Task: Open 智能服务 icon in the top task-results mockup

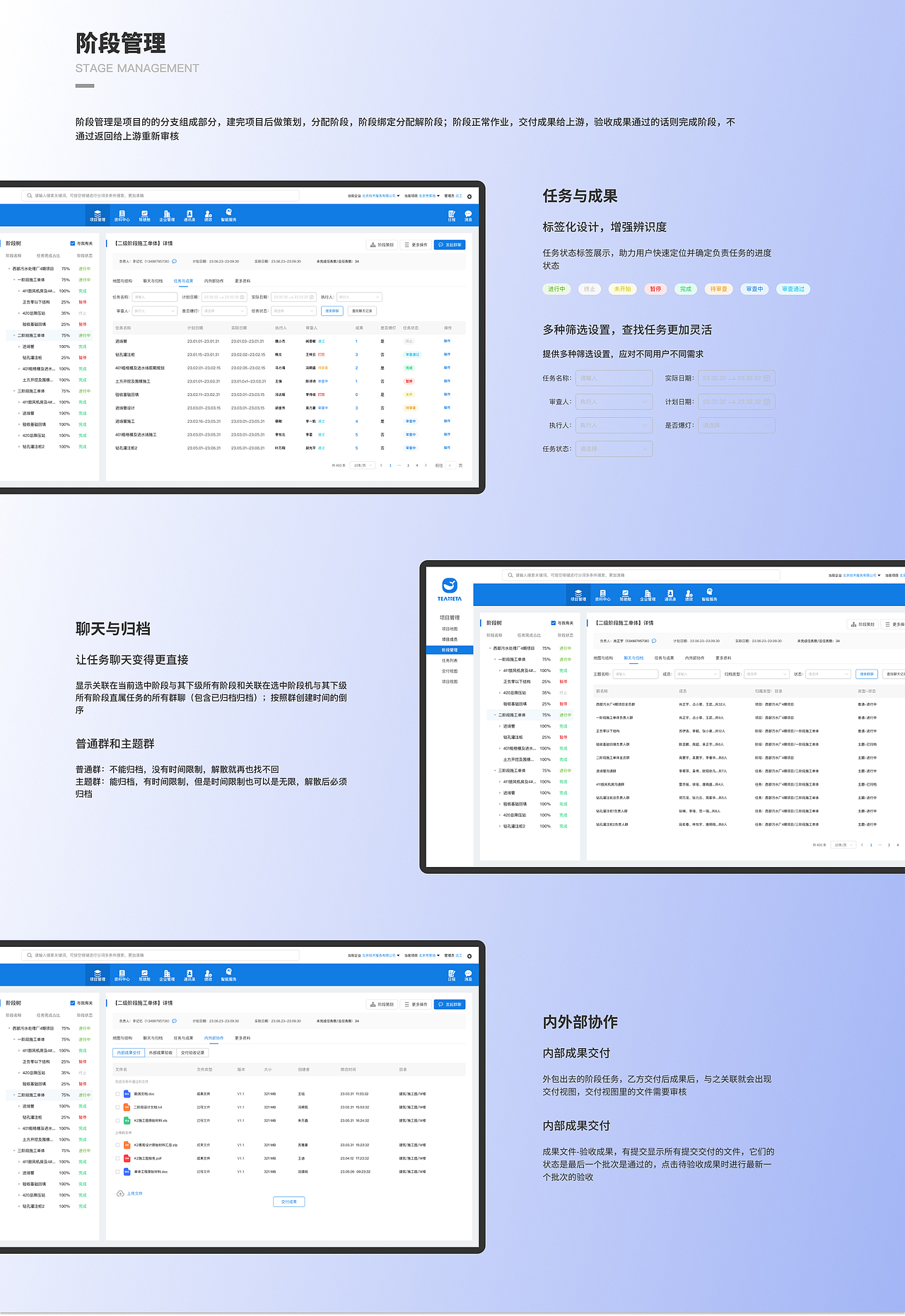Action: (228, 216)
